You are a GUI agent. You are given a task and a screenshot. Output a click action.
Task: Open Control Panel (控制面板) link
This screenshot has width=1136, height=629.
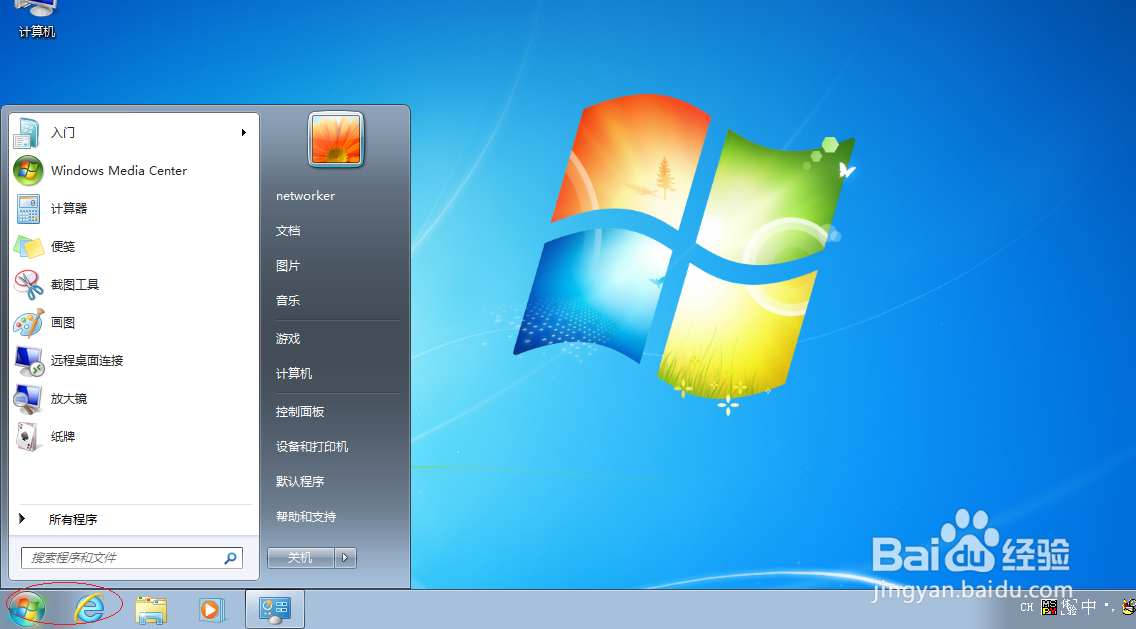click(x=300, y=412)
